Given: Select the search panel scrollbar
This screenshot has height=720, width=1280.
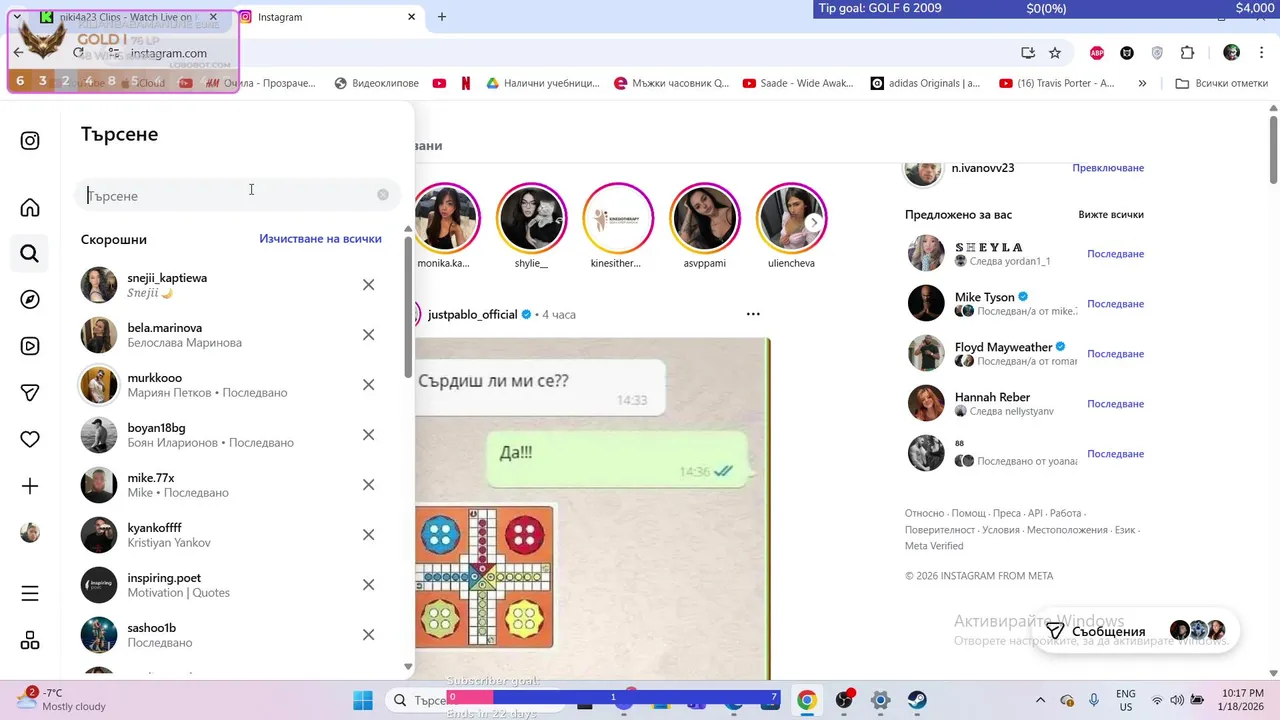Looking at the screenshot, I should tap(408, 306).
